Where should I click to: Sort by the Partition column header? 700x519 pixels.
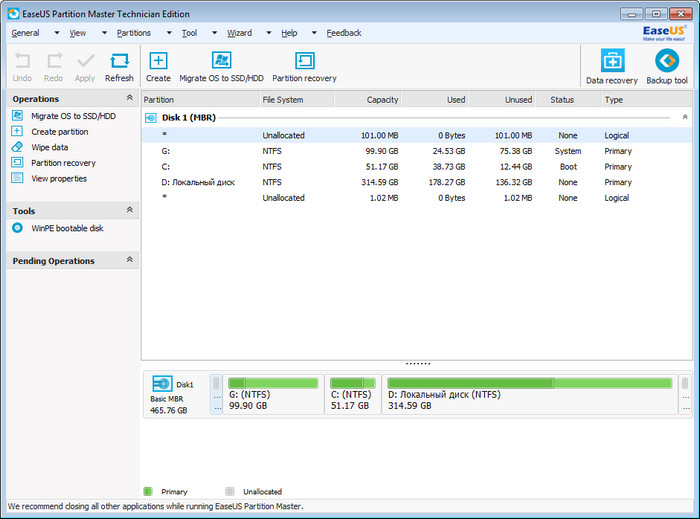coord(200,100)
